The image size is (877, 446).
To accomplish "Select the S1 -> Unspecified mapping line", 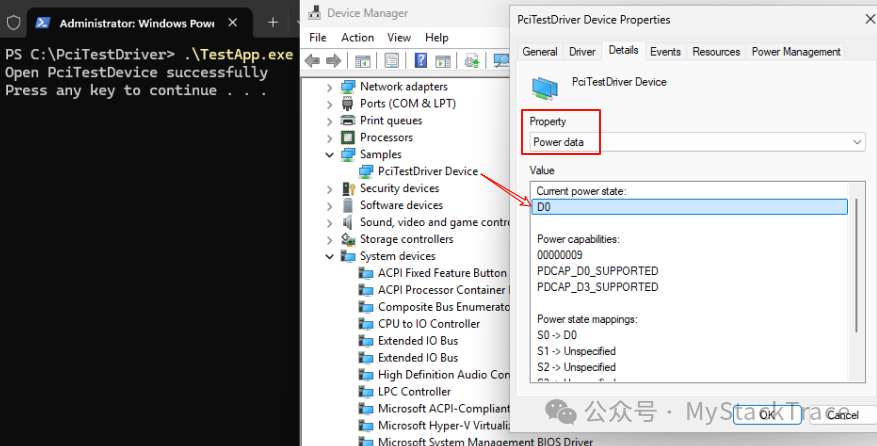I will coord(576,351).
